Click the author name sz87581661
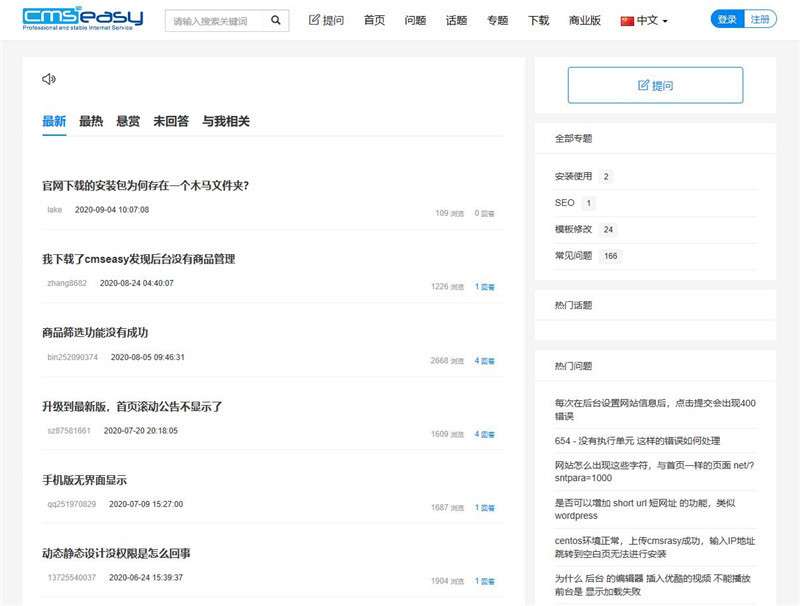The width and height of the screenshot is (800, 606). (69, 431)
